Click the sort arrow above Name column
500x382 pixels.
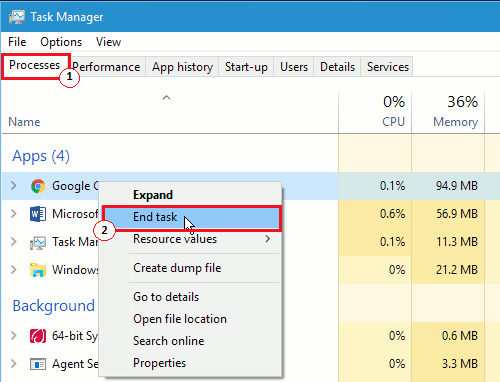point(166,98)
